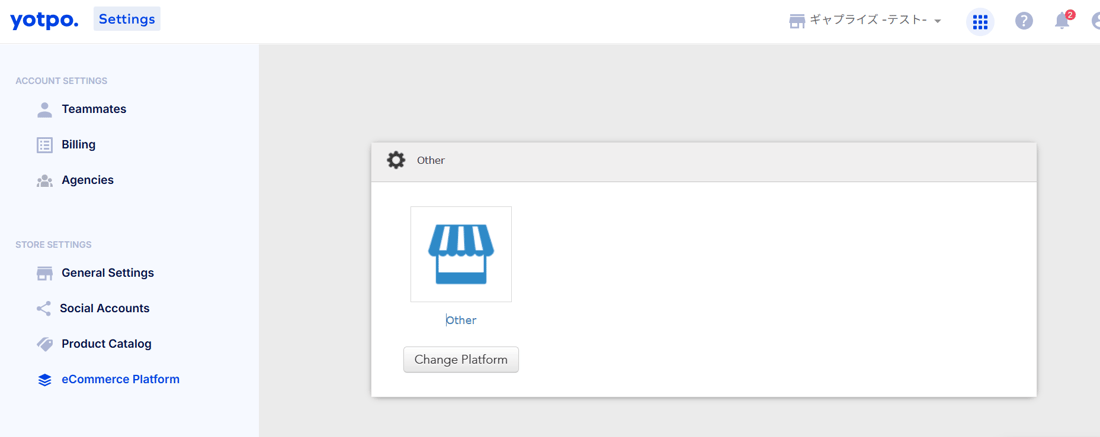Screen dimensions: 1100x437
Task: Open the notifications bell icon
Action: 1062,21
